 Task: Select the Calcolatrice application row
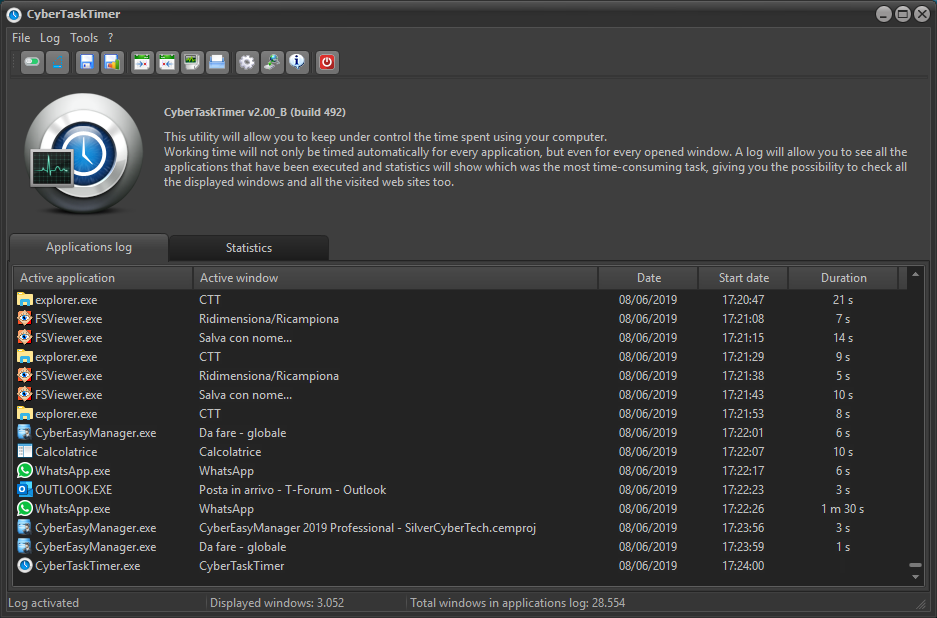click(x=460, y=452)
